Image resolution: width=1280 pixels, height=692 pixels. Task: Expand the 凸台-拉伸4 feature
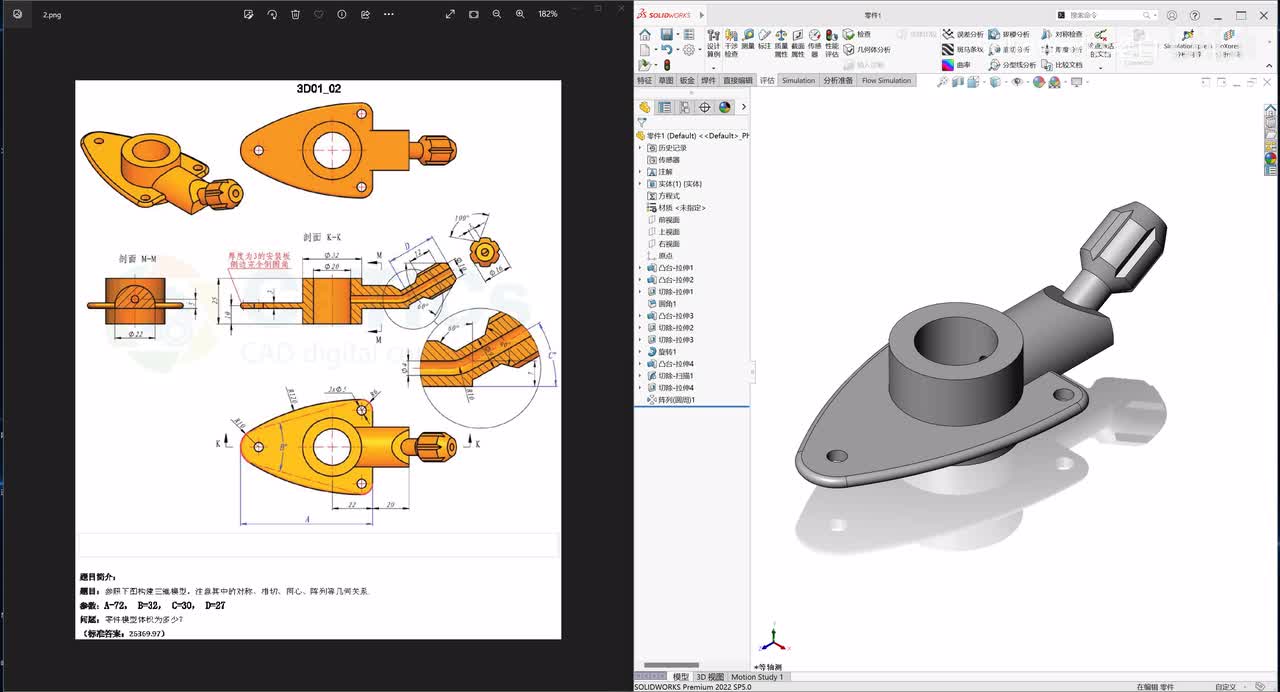click(640, 364)
